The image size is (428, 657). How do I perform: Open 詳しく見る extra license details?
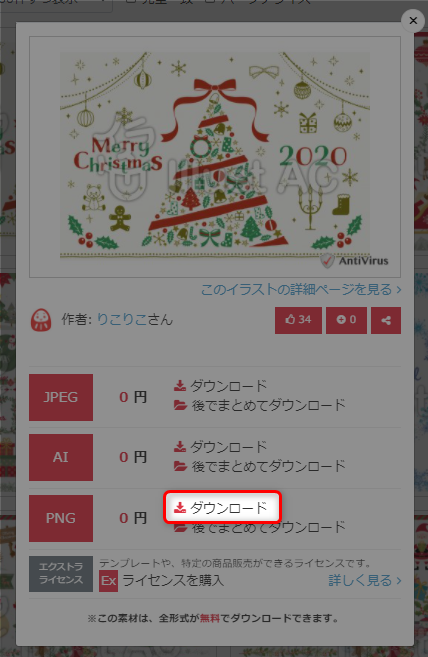365,581
